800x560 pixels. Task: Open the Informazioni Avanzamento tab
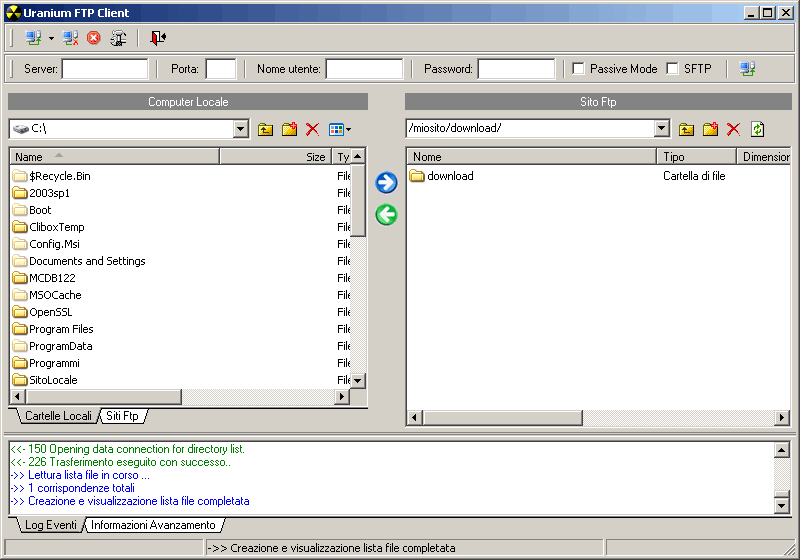pos(153,525)
